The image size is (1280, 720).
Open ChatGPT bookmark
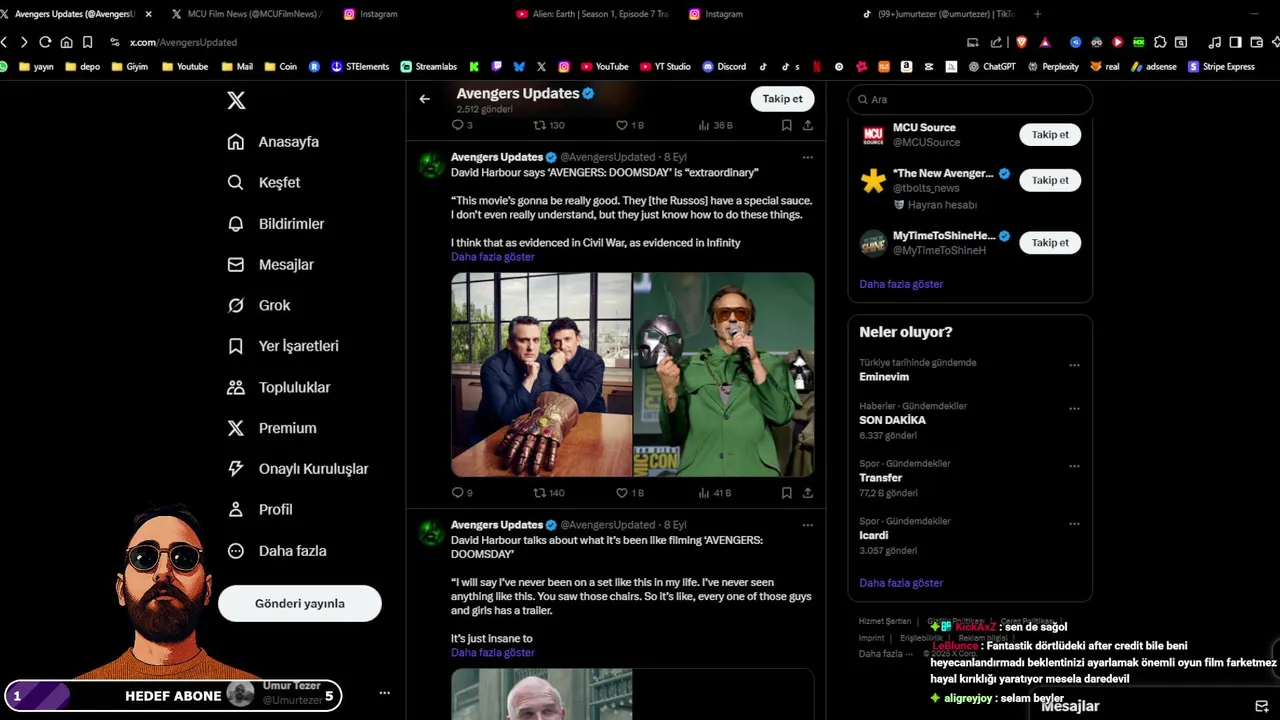click(992, 67)
